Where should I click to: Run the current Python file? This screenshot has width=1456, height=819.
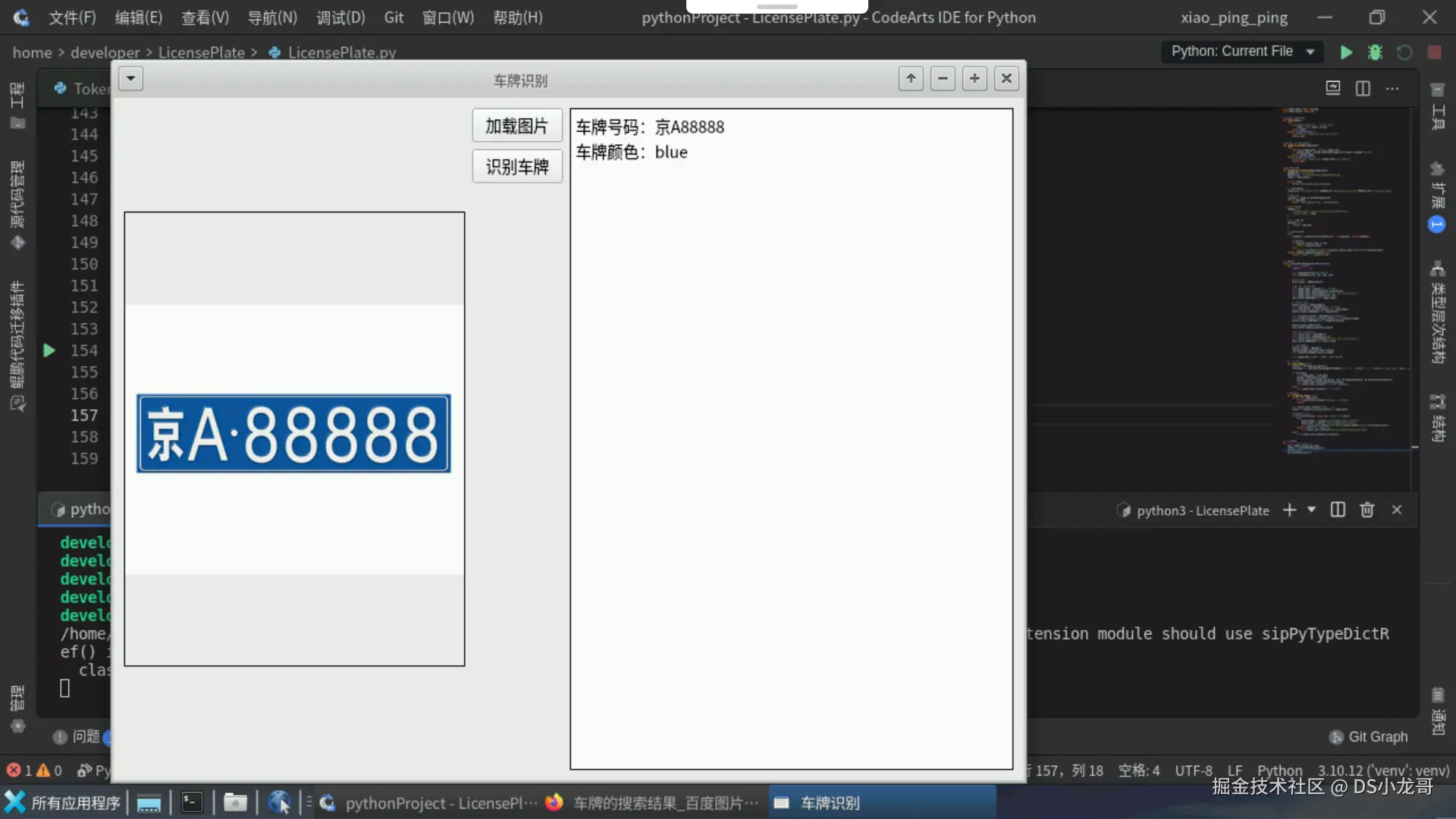click(1347, 52)
